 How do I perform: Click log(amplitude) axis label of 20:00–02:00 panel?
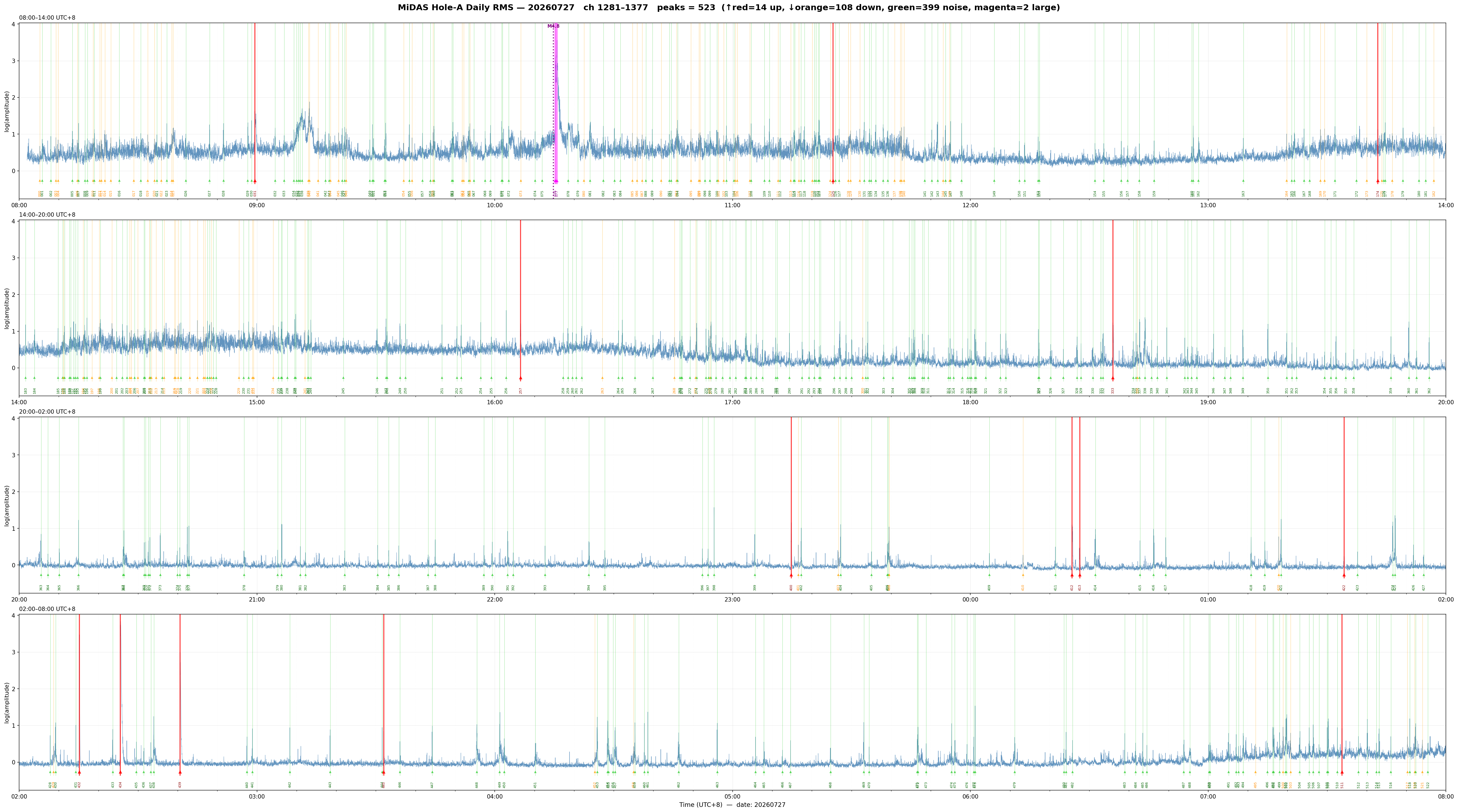click(7, 505)
